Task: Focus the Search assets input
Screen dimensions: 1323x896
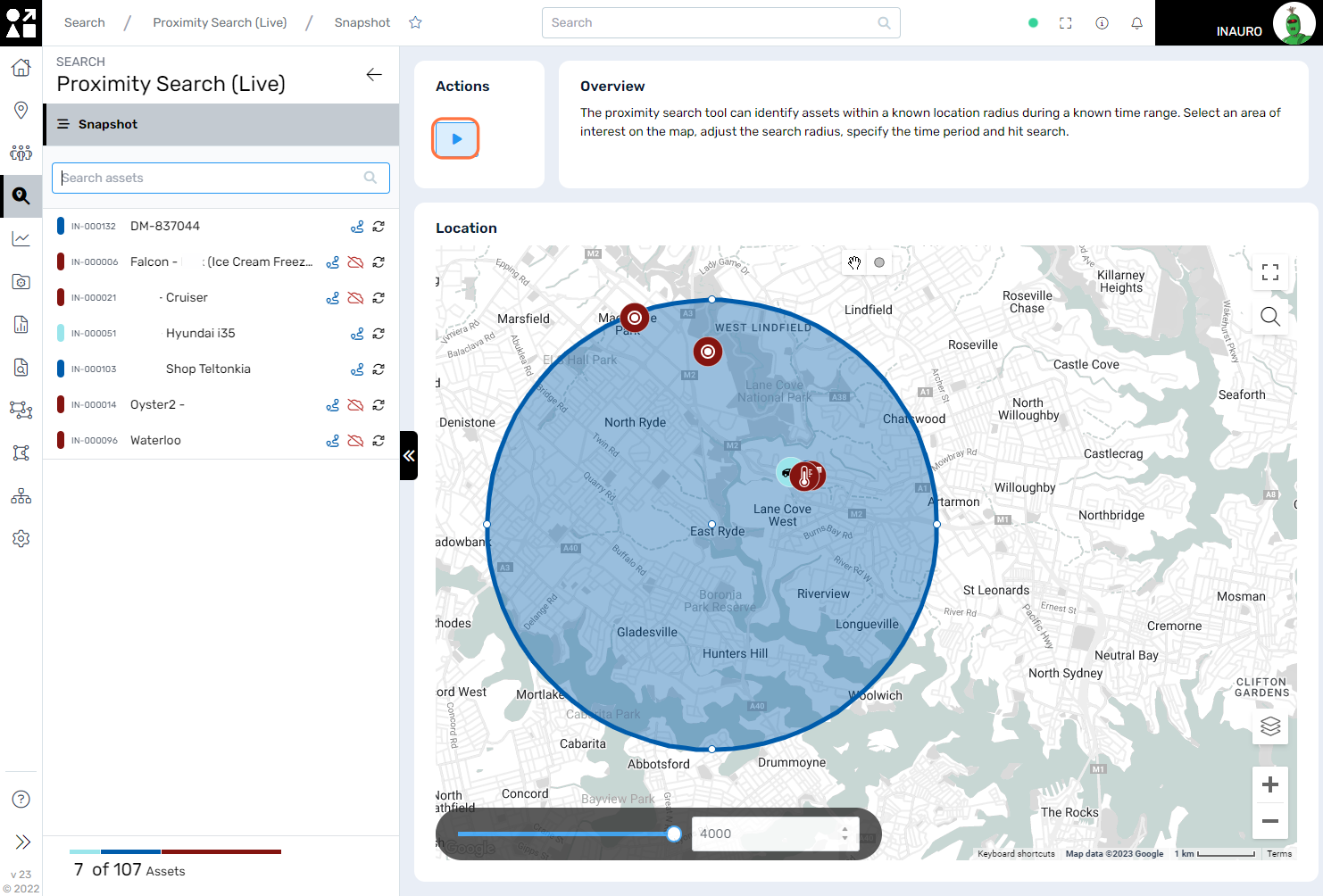Action: coord(220,178)
